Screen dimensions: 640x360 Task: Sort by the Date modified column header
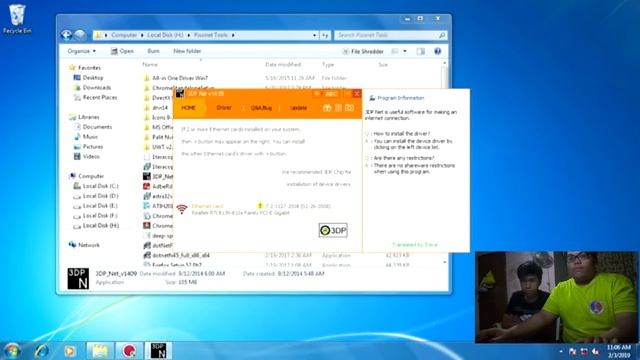click(x=283, y=65)
